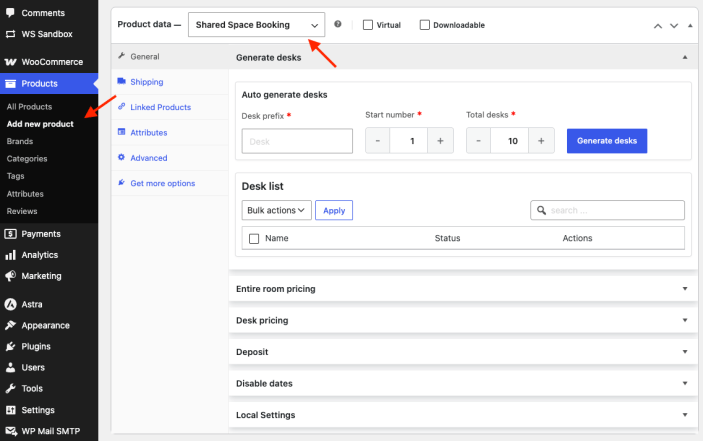
Task: Enable the Virtual checkbox
Action: click(368, 25)
